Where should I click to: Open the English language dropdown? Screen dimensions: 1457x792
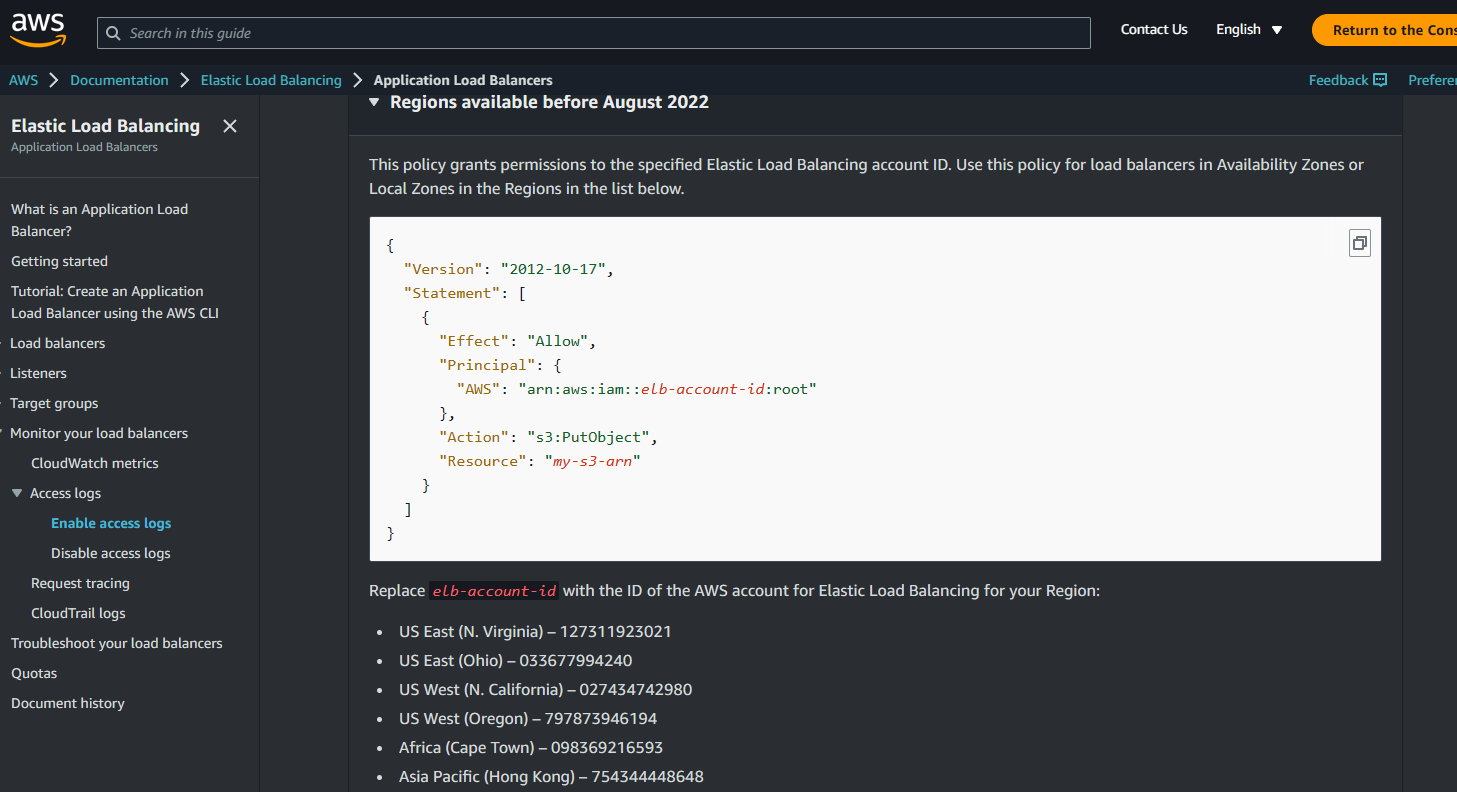click(x=1247, y=29)
